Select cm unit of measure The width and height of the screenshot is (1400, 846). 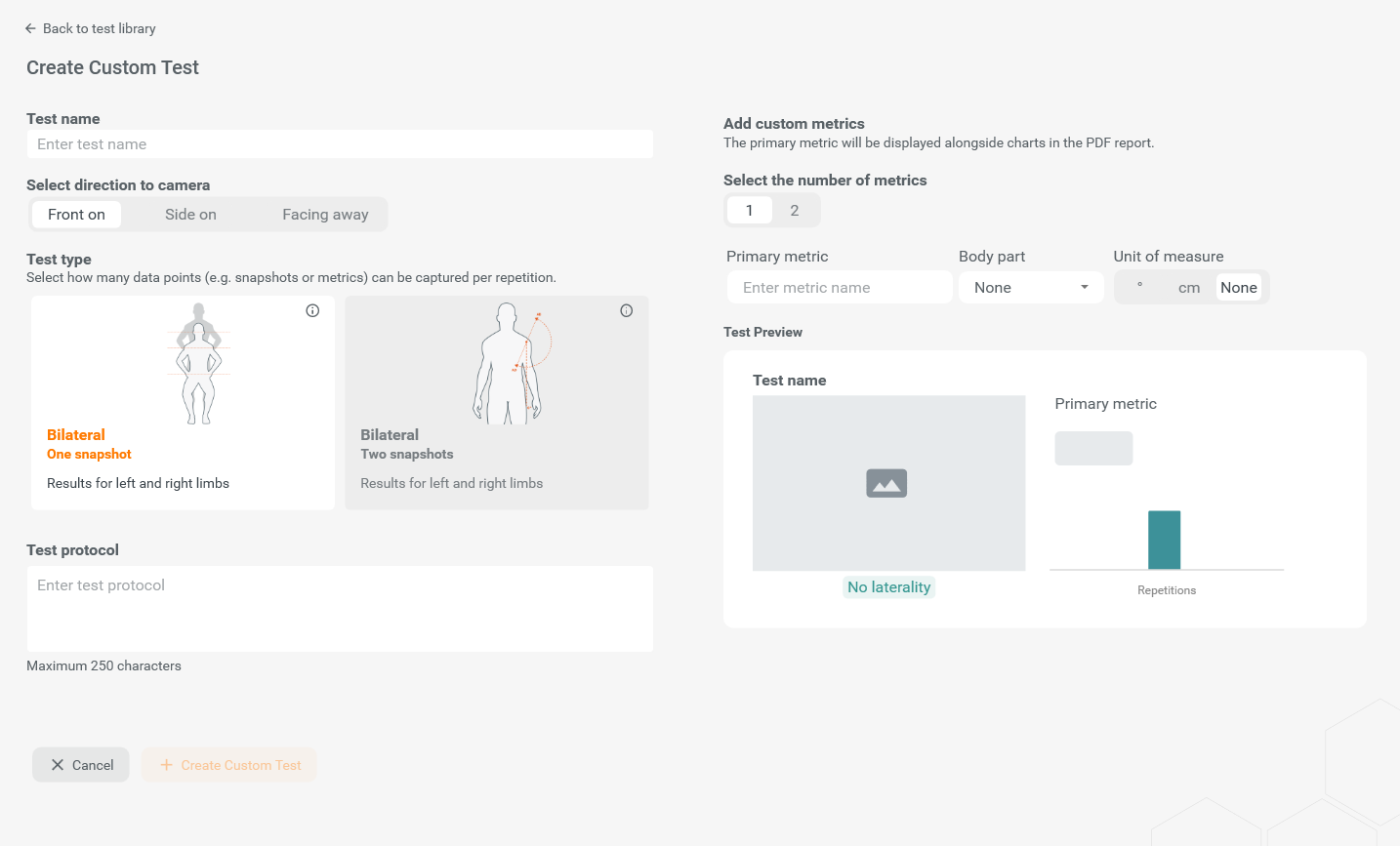(x=1189, y=288)
